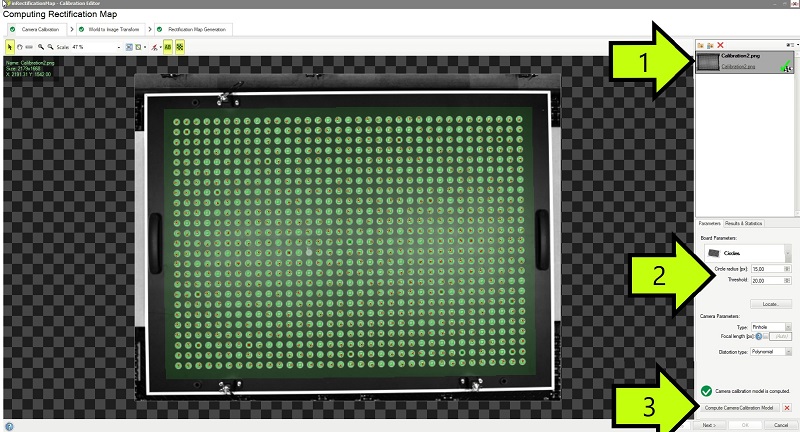Toggle the Focal length auto checkbox

tap(766, 337)
